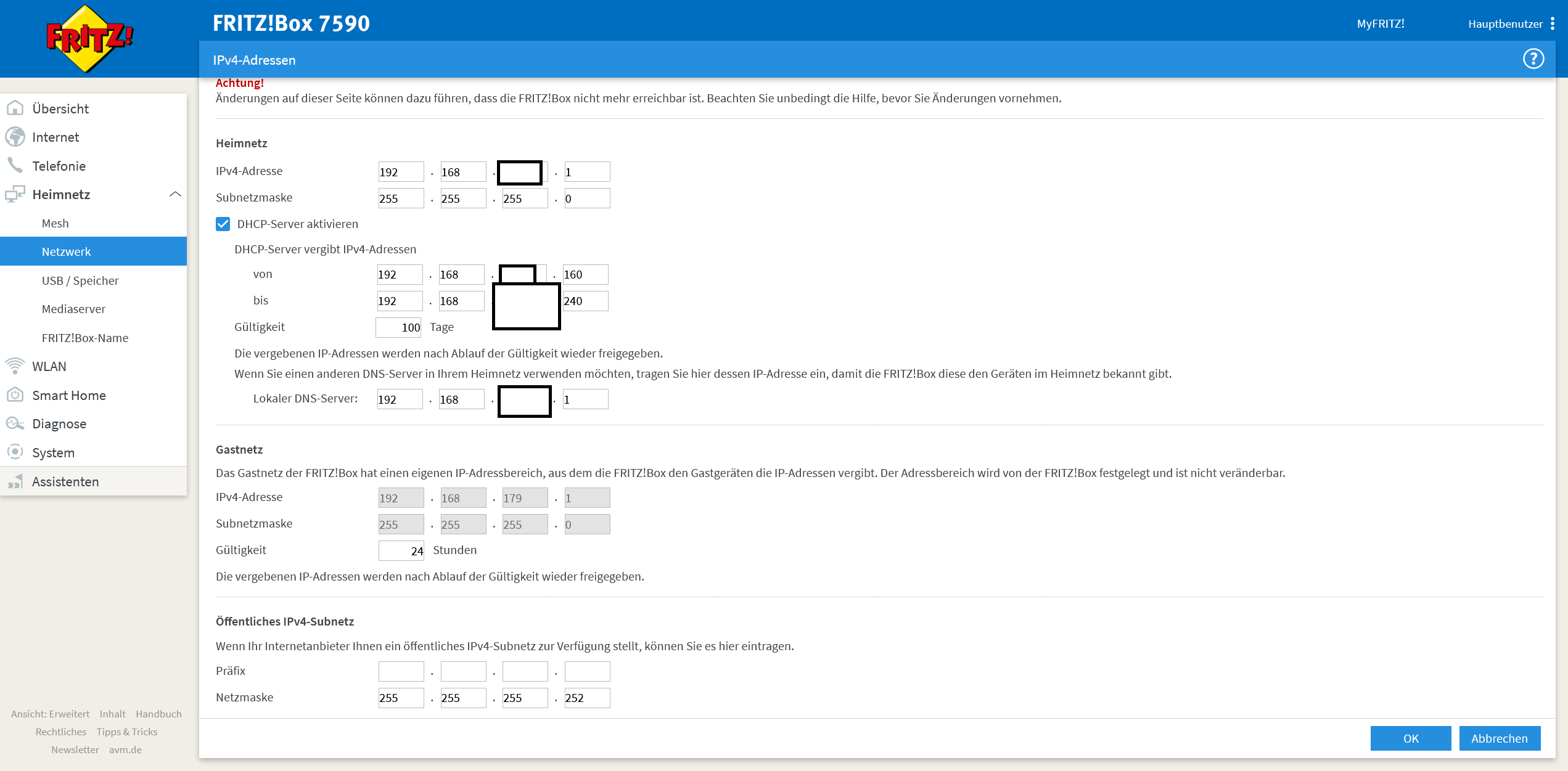Click Gastnetz Gültigkeit 24 Stunden field
Image resolution: width=1568 pixels, height=771 pixels.
401,550
